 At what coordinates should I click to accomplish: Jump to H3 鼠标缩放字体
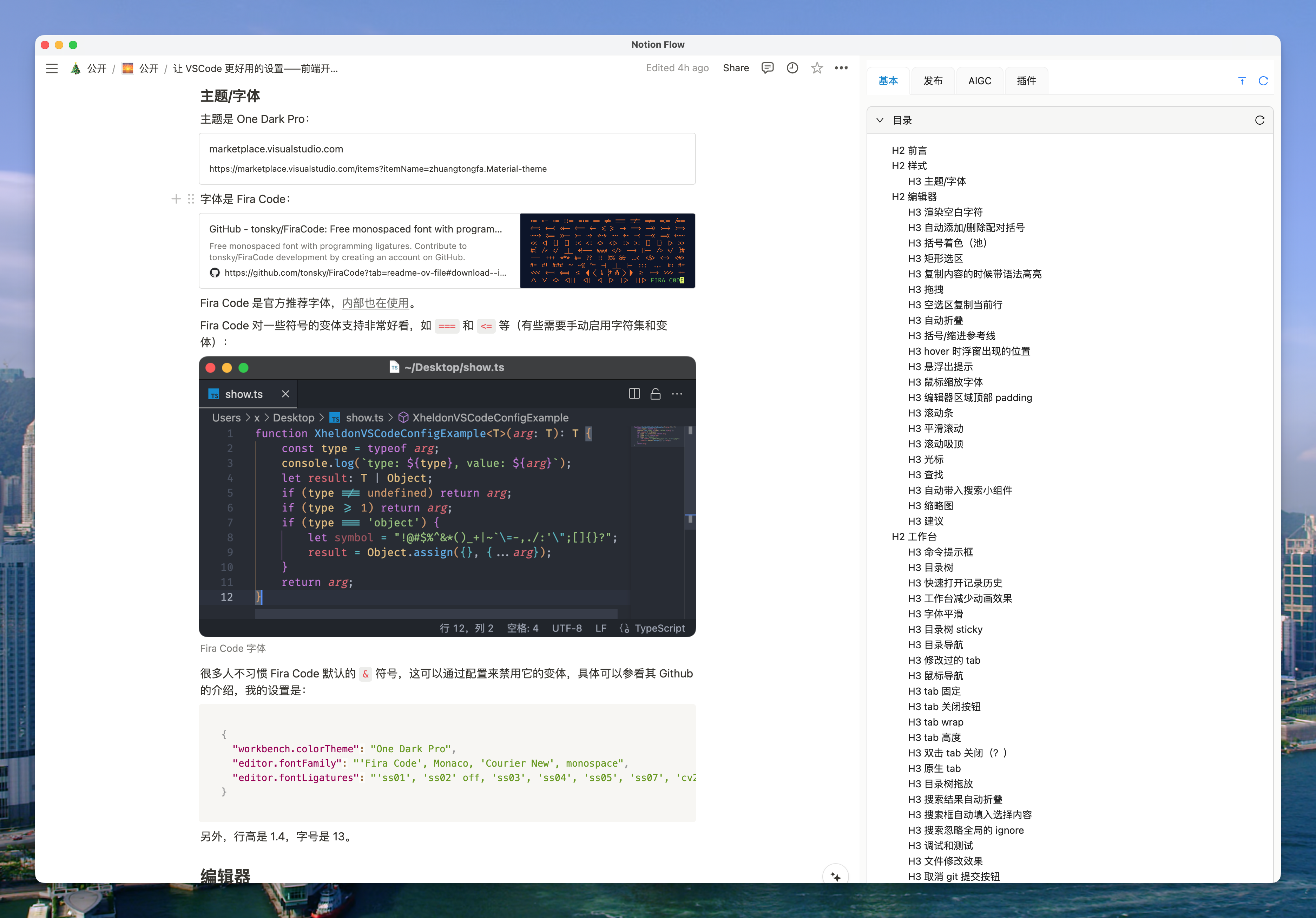click(945, 382)
